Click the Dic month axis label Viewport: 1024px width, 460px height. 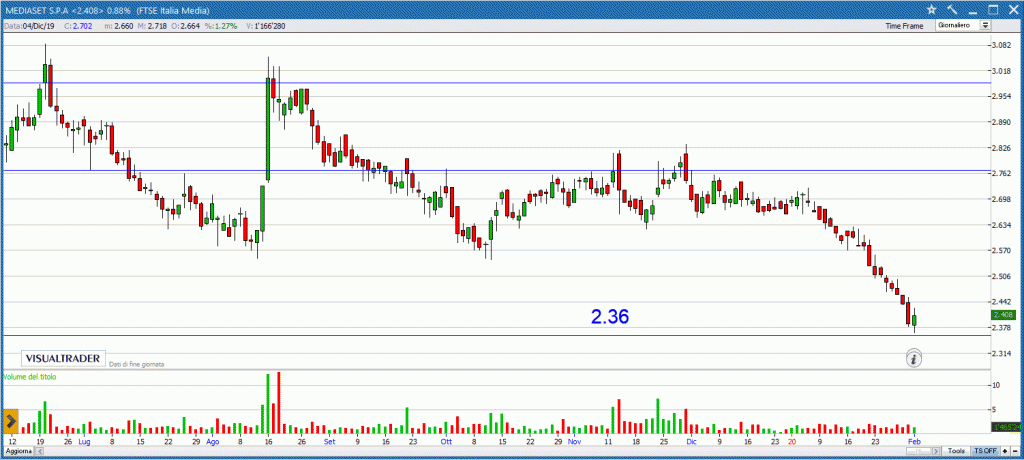(692, 442)
